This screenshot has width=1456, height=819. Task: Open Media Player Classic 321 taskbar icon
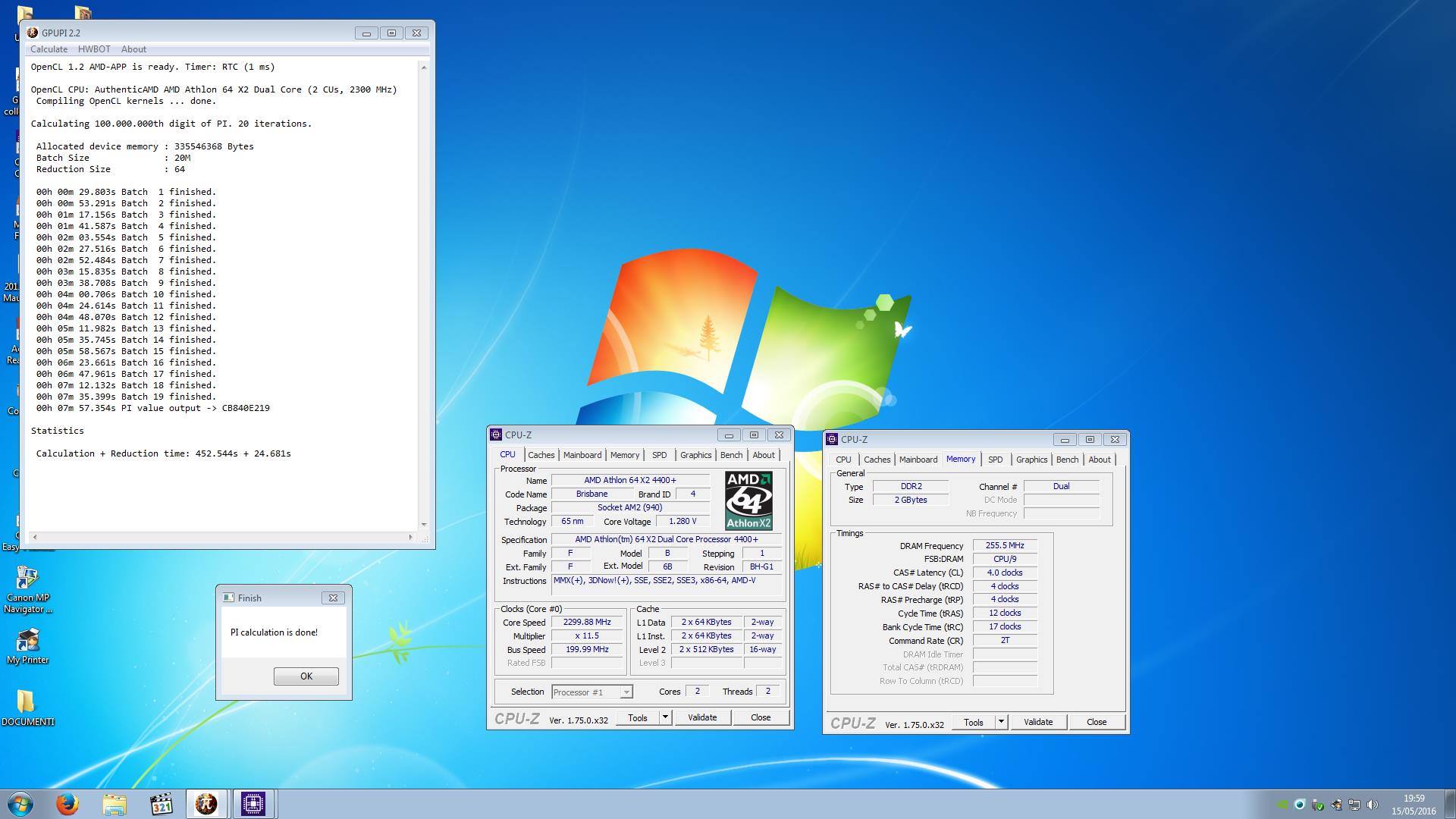pyautogui.click(x=161, y=804)
